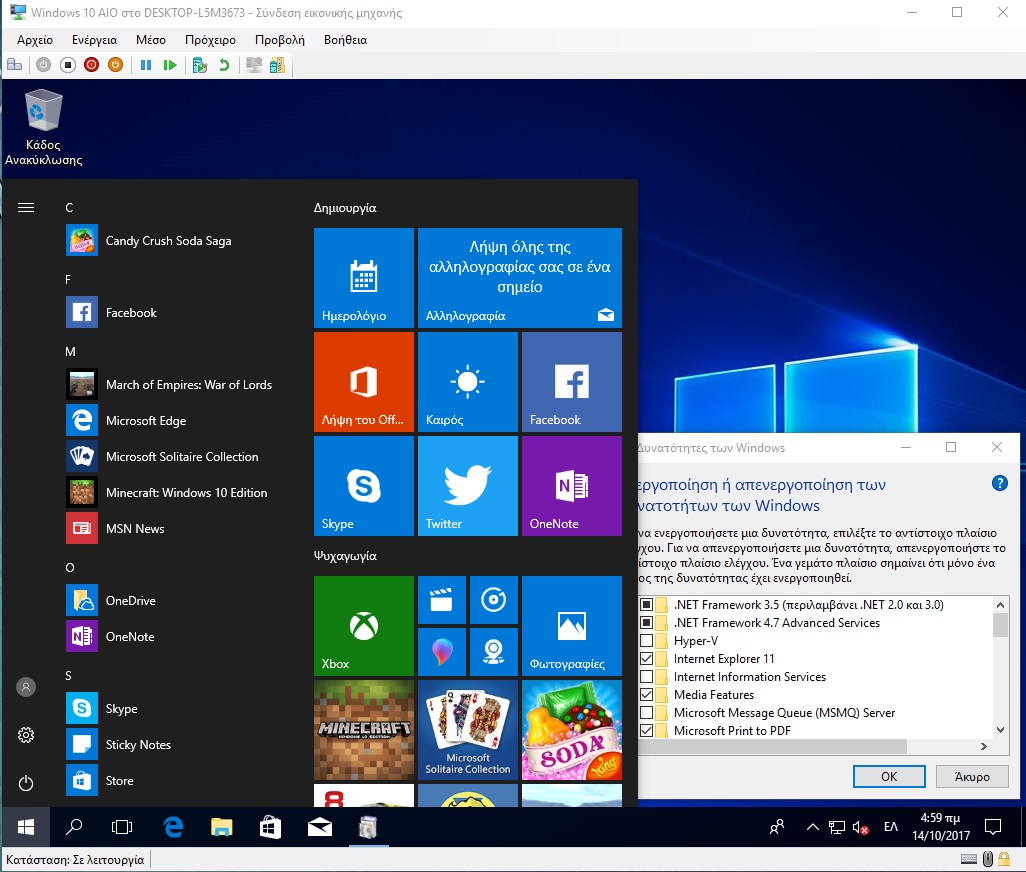
Task: Open the Candy Crush Soda tile
Action: (x=572, y=729)
